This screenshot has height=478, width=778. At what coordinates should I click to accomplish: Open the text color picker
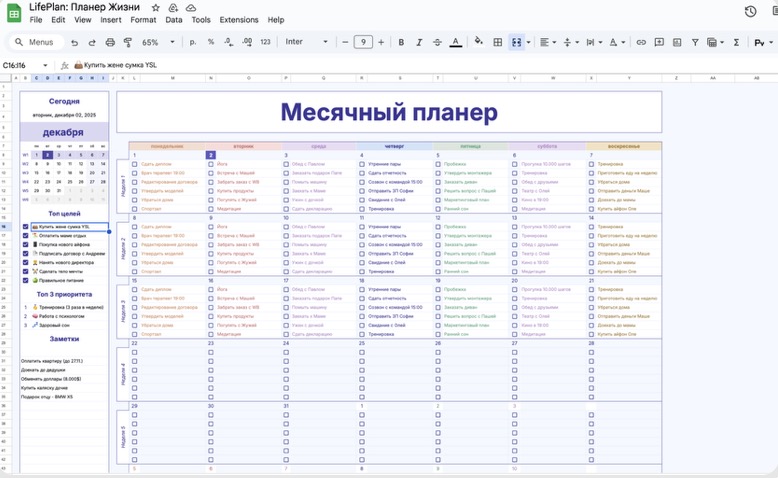[455, 43]
